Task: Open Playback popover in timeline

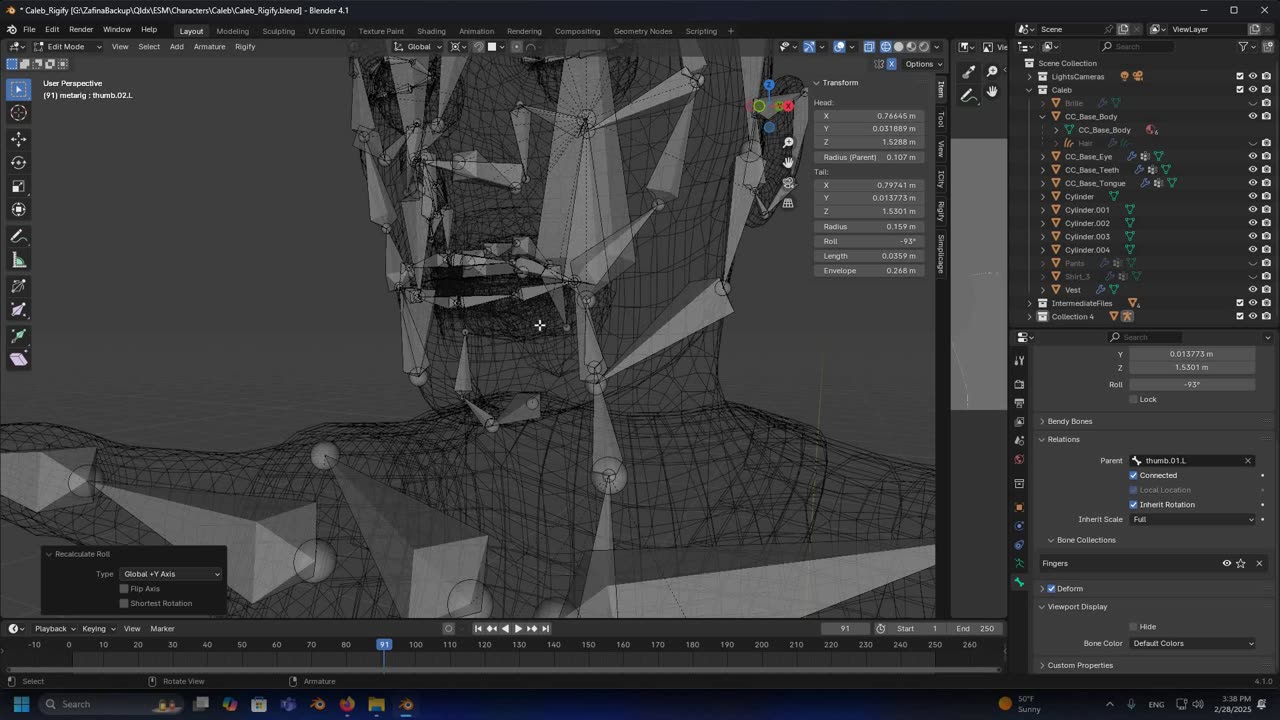Action: point(54,628)
